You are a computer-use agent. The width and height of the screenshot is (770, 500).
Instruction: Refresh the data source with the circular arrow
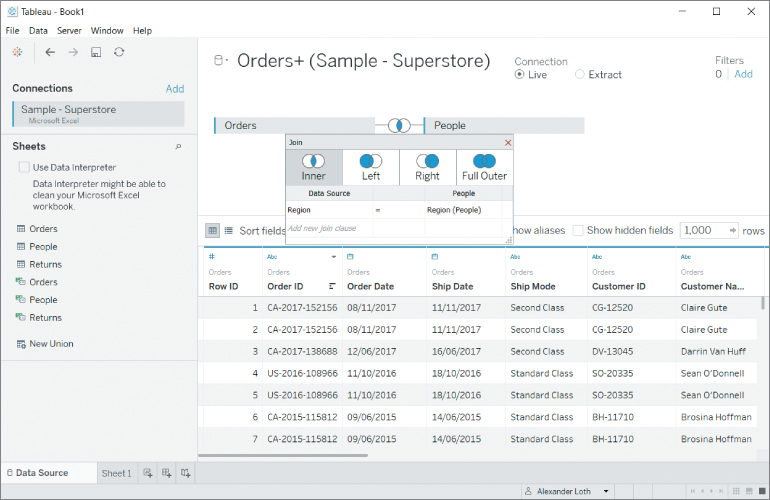click(x=119, y=52)
